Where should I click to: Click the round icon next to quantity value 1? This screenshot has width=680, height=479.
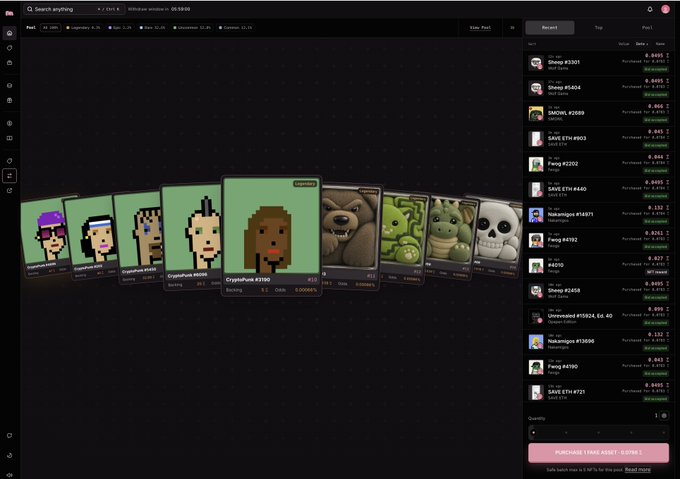point(664,416)
